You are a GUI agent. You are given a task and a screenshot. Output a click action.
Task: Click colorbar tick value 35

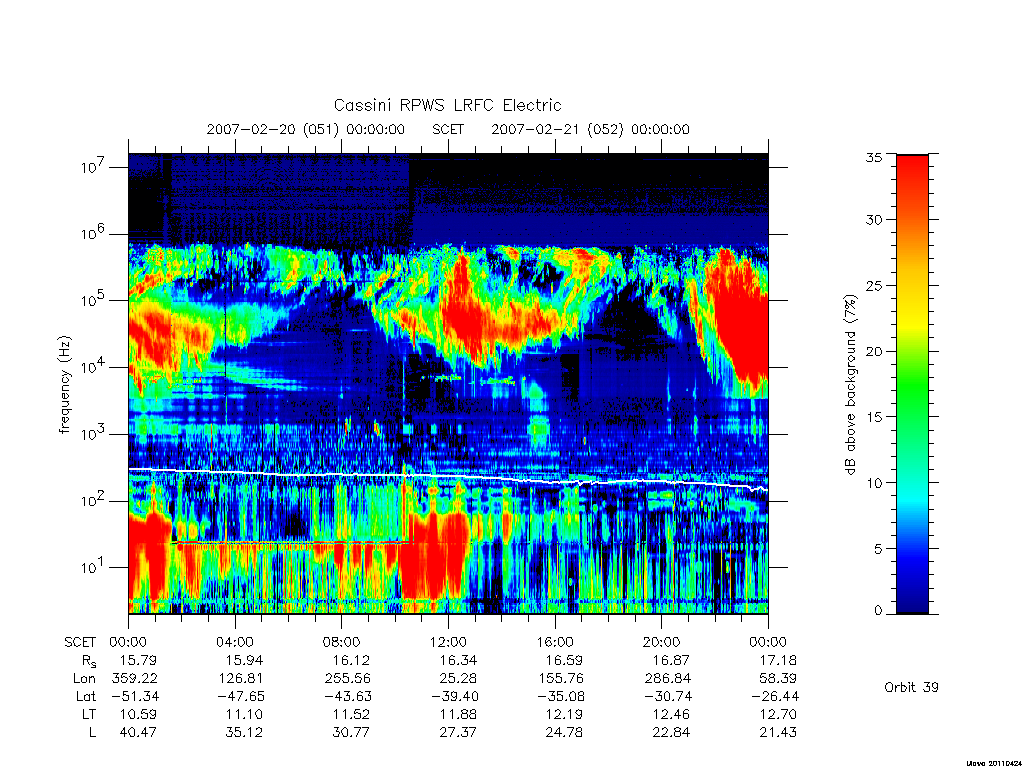point(873,157)
